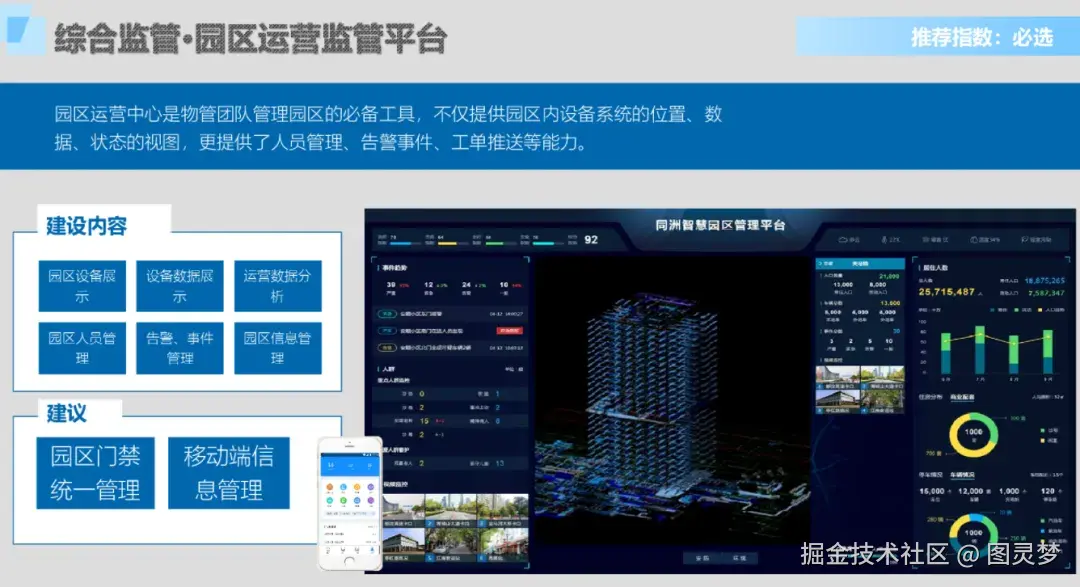The width and height of the screenshot is (1080, 587).
Task: Click the red 立即处理 alert button
Action: coord(509,330)
